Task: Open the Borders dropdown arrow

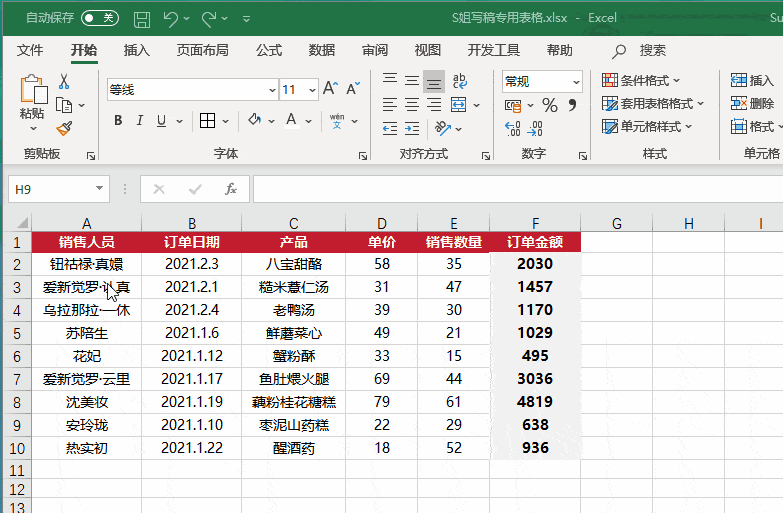Action: click(225, 121)
